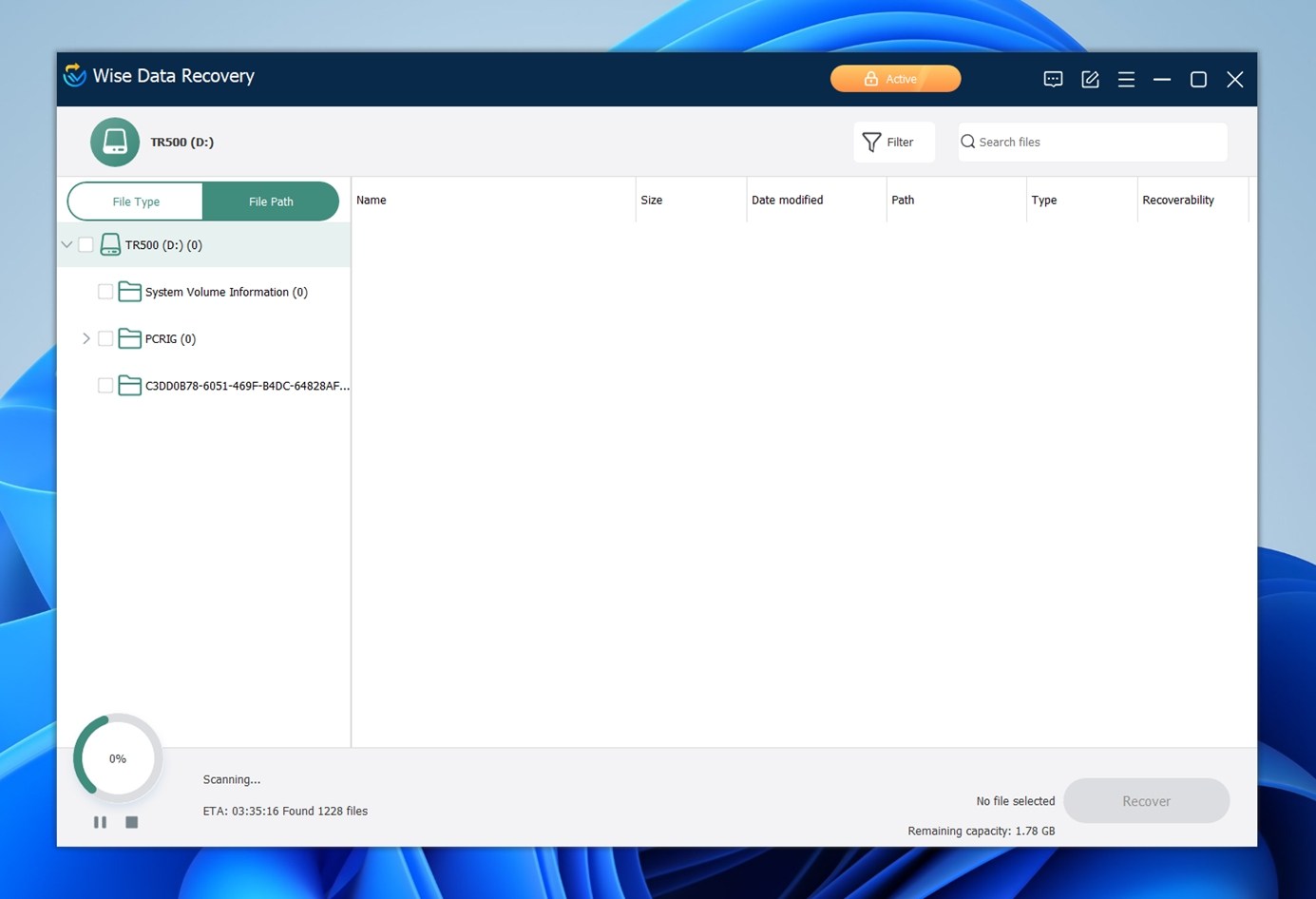Sort by the Size column header
Viewport: 1316px width, 899px height.
691,200
